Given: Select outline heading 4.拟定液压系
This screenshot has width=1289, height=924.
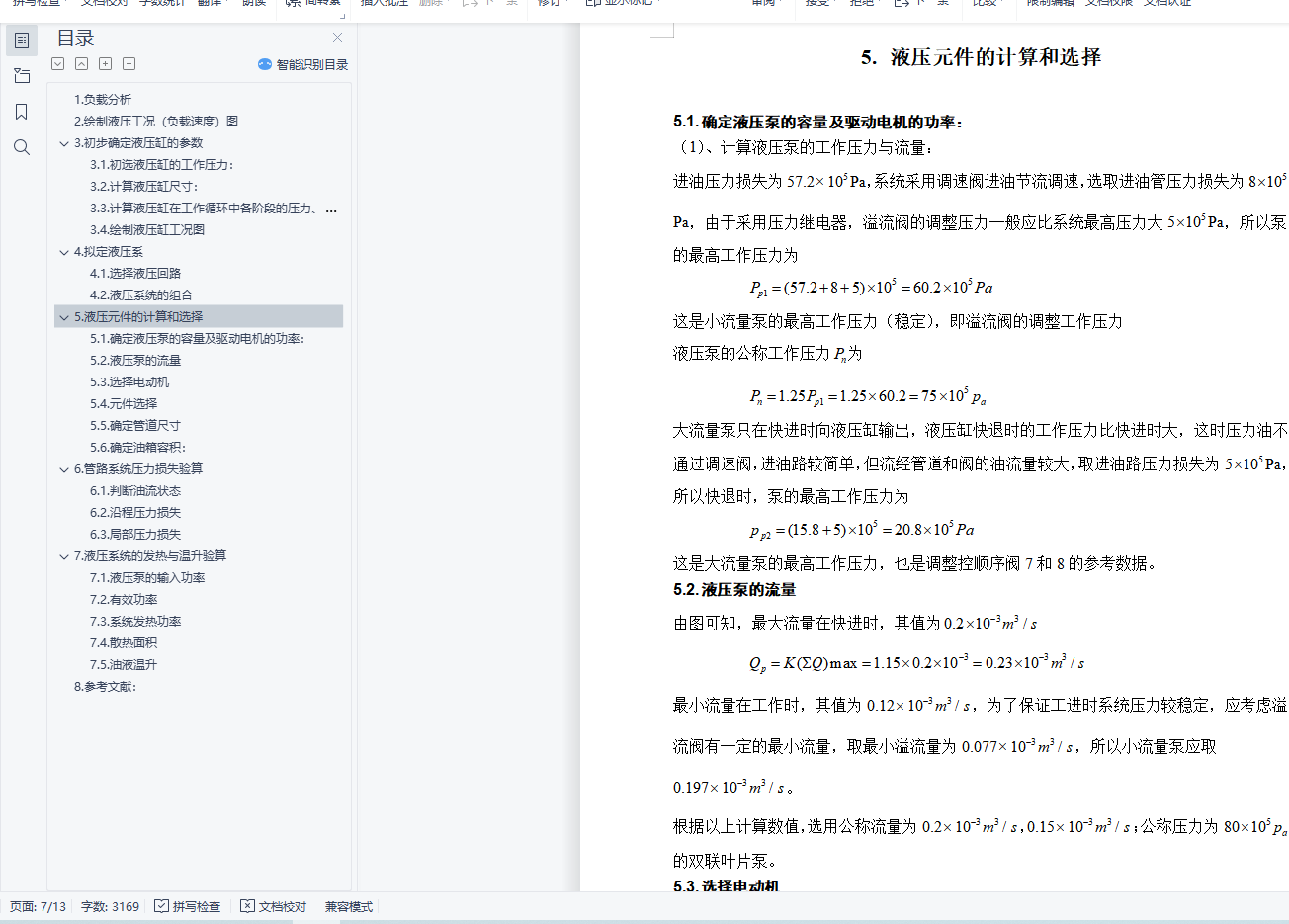Looking at the screenshot, I should point(109,252).
